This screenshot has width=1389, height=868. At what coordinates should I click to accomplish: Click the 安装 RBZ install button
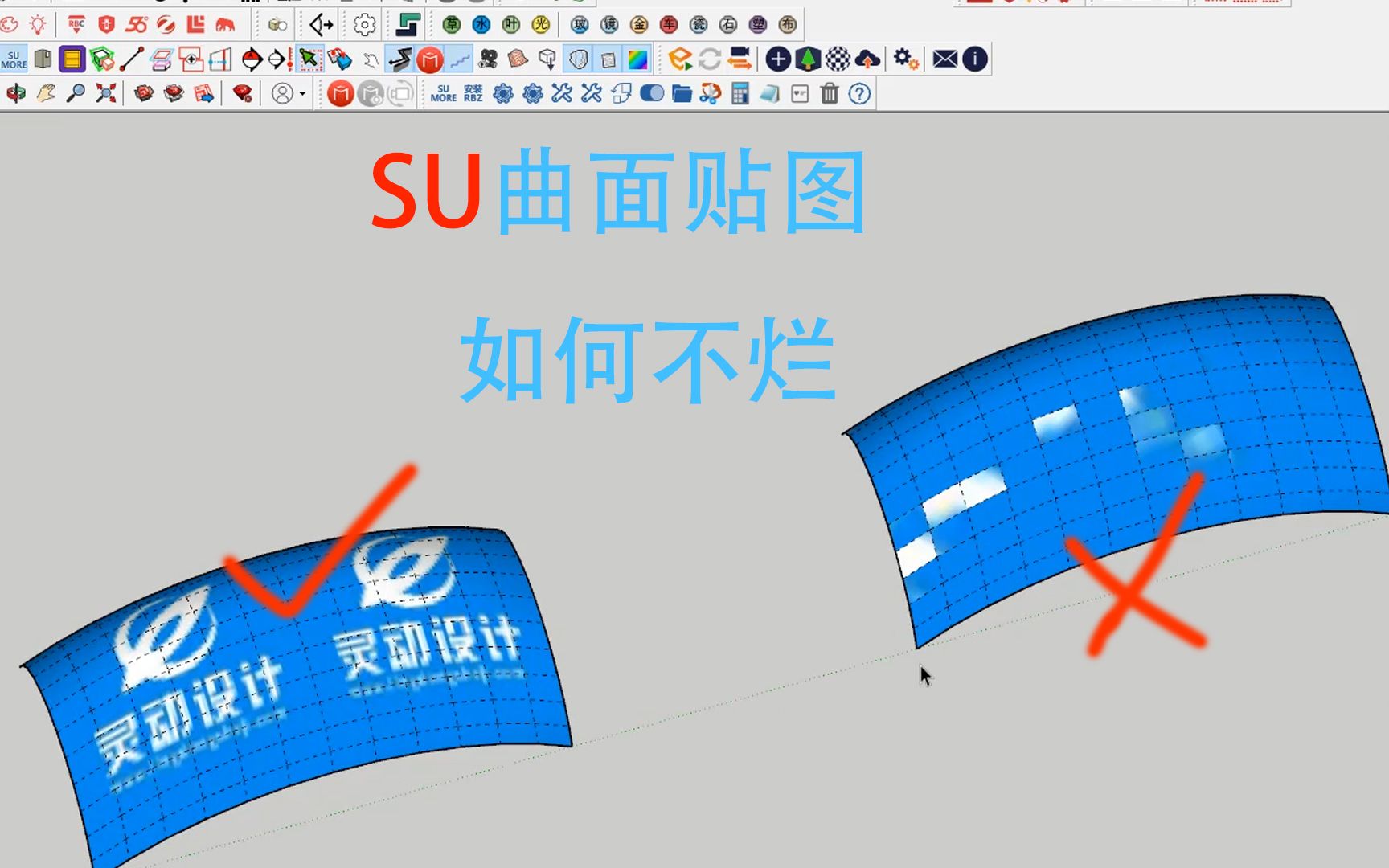click(x=473, y=94)
